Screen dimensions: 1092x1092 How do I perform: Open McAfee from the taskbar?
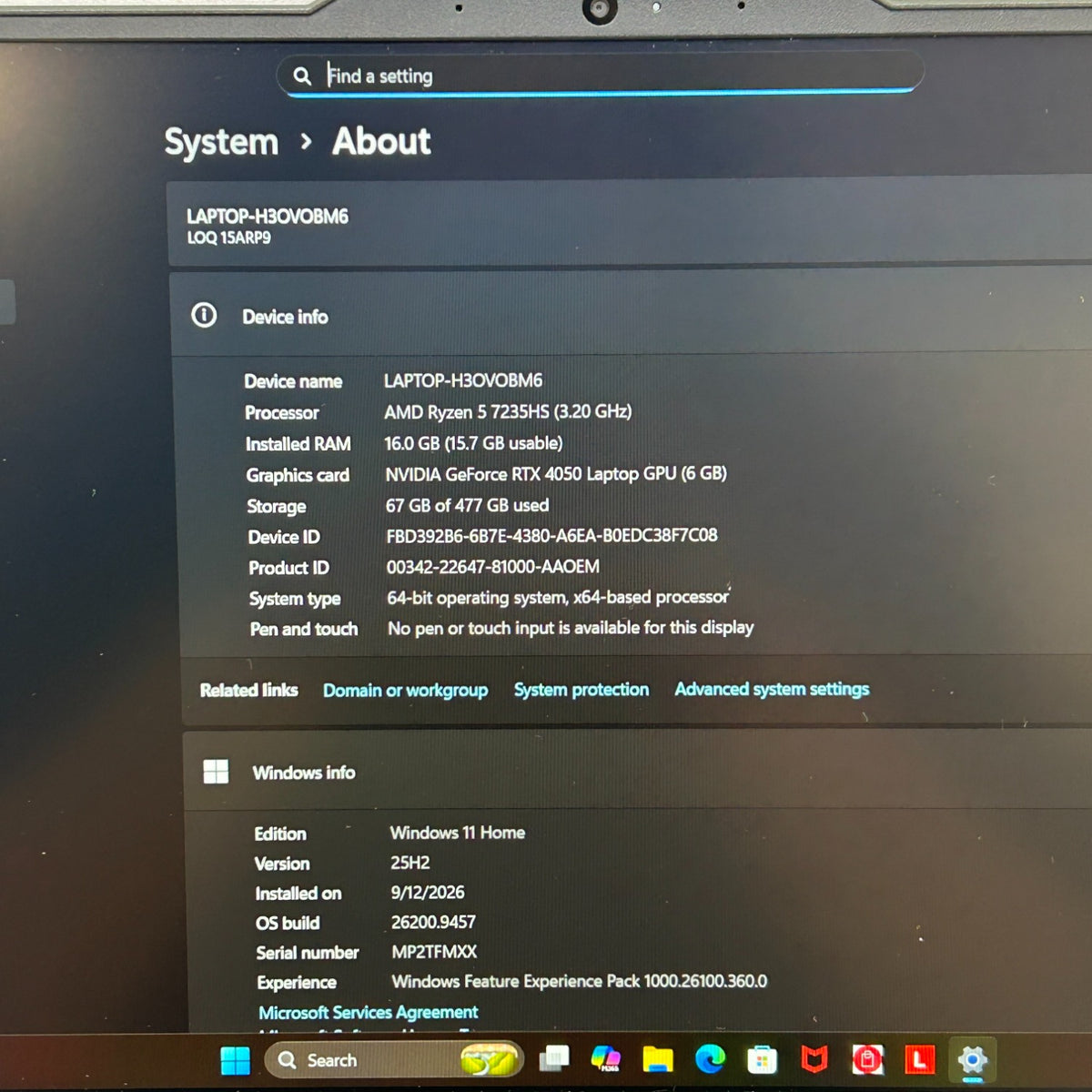814,1059
